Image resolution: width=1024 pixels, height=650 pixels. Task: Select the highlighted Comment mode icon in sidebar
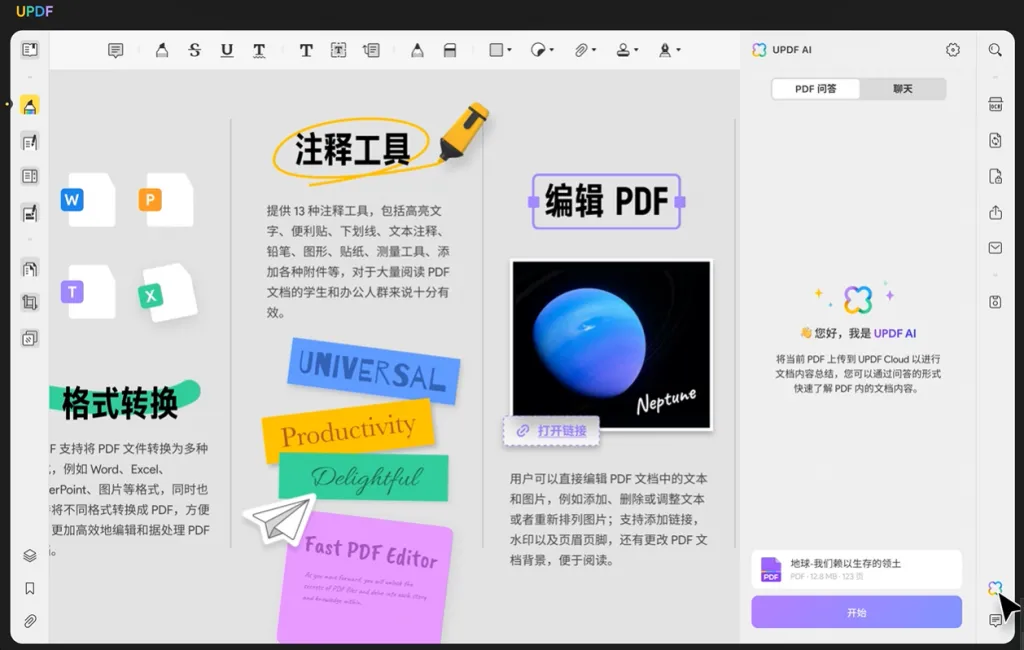click(x=29, y=106)
